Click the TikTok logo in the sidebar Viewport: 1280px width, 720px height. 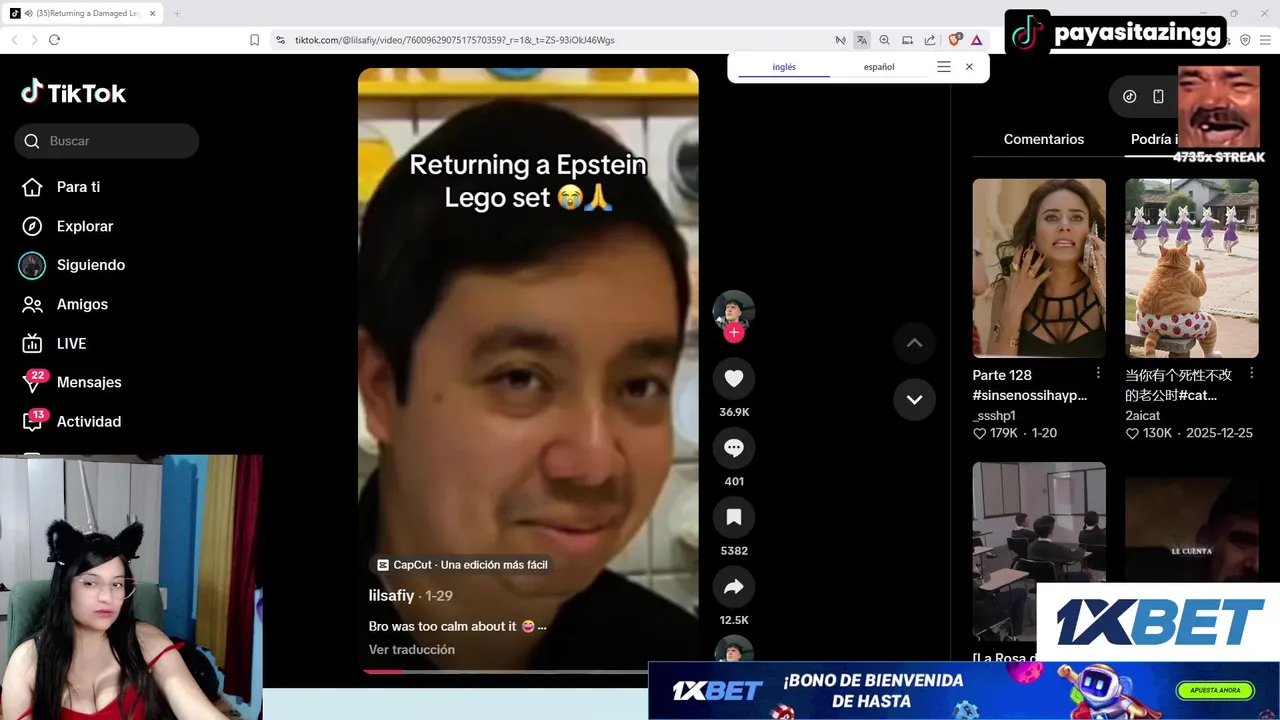coord(73,93)
